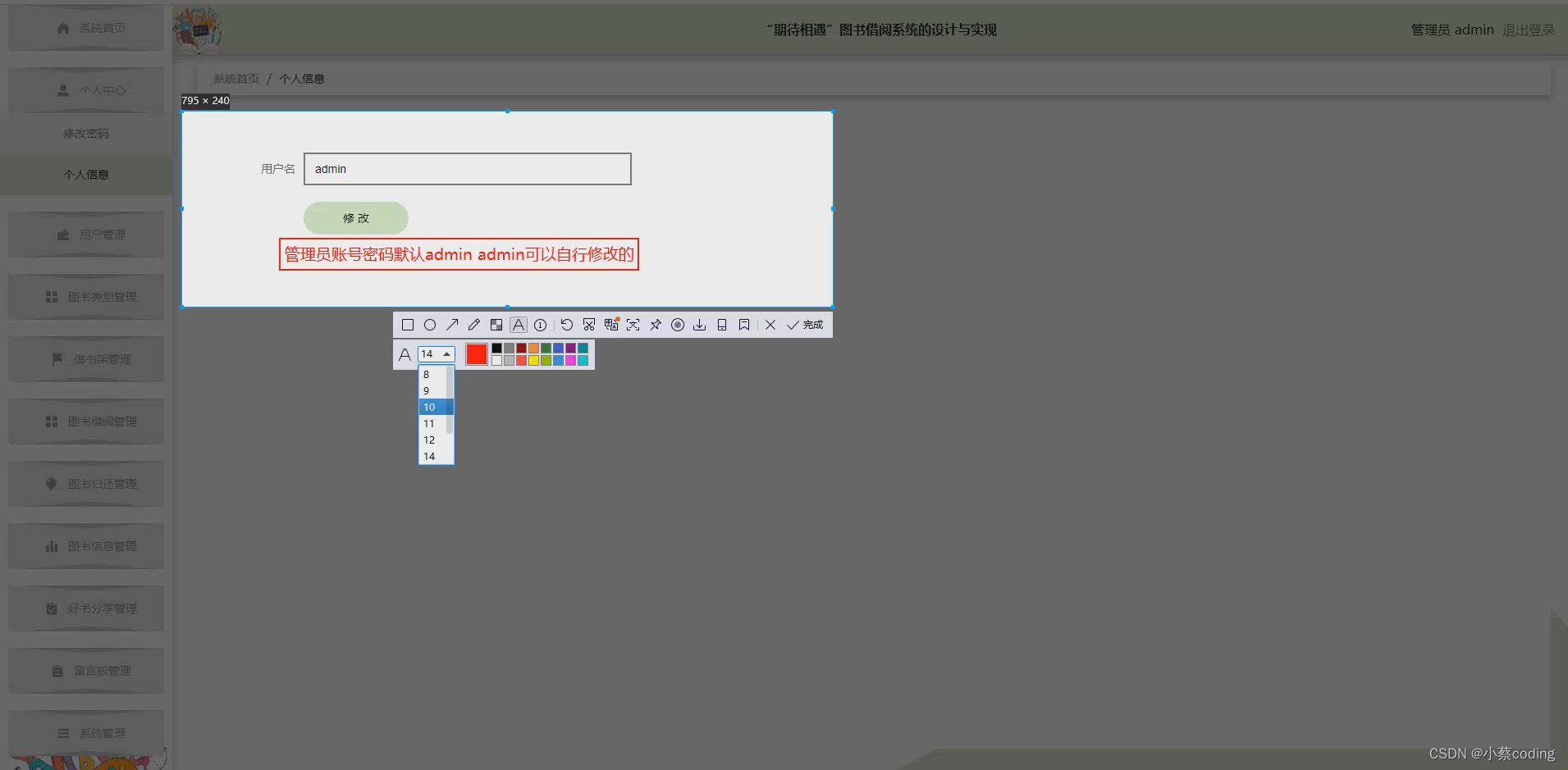
Task: Click the 退出登录 logout link
Action: 1529,30
